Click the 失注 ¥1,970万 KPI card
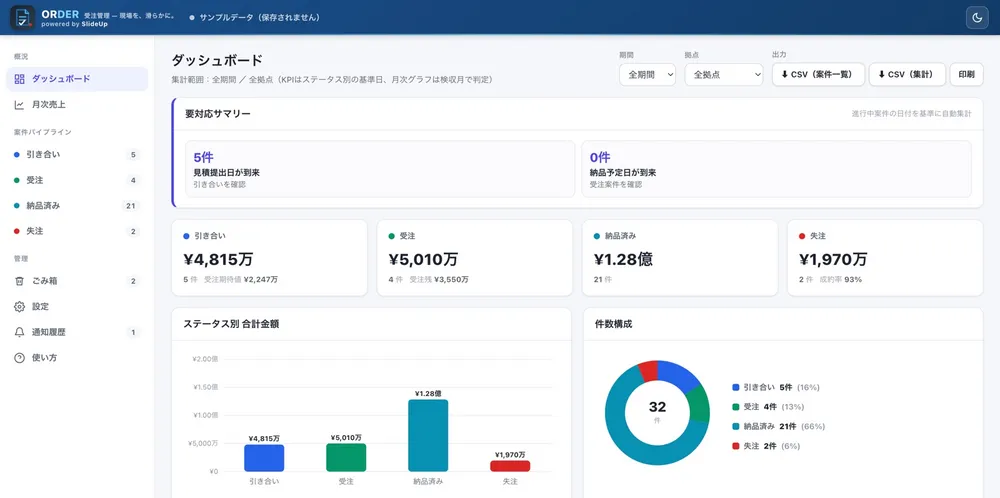1000x498 pixels. pos(885,258)
